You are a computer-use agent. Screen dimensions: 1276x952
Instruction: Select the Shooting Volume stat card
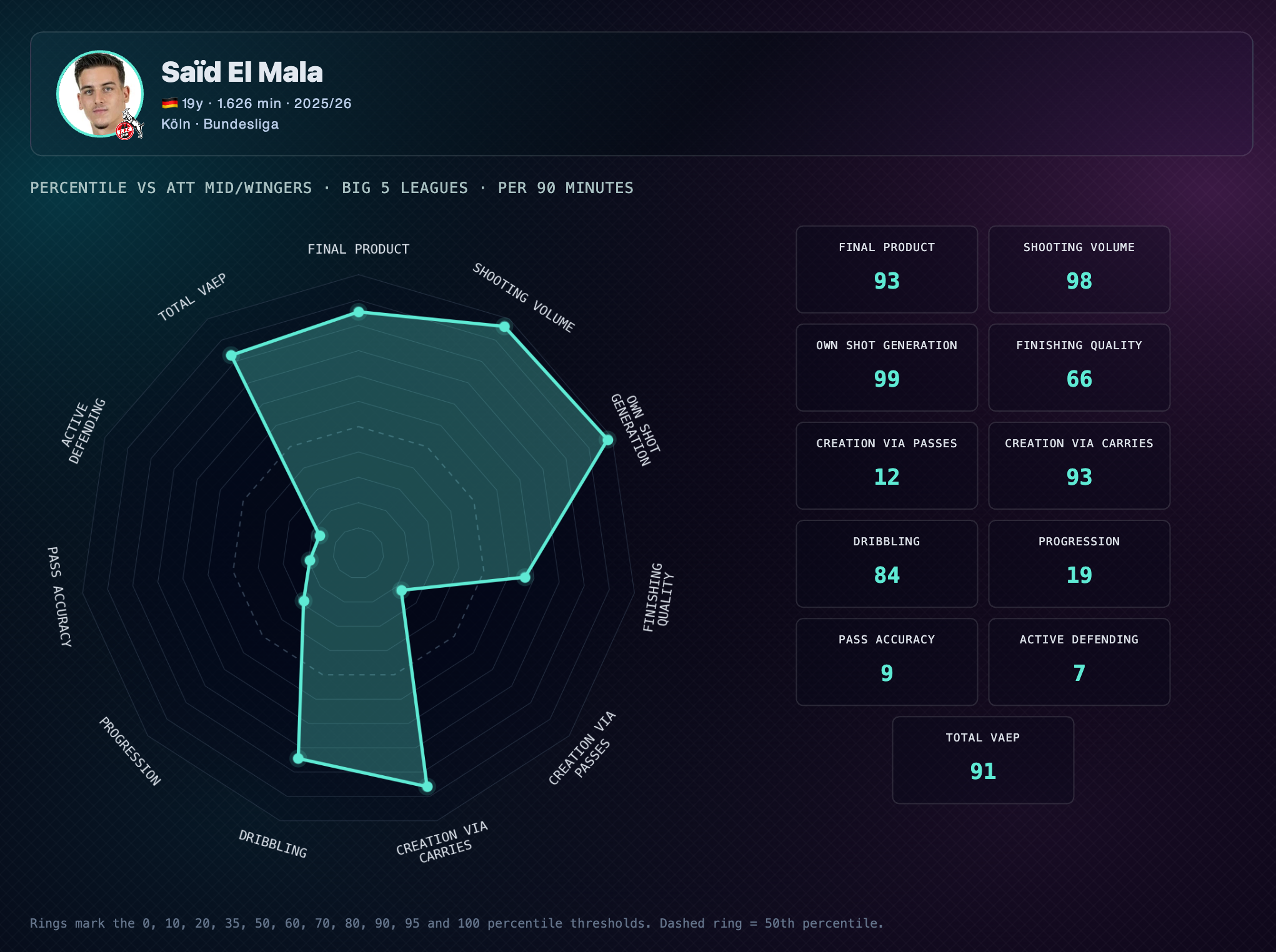1079,269
